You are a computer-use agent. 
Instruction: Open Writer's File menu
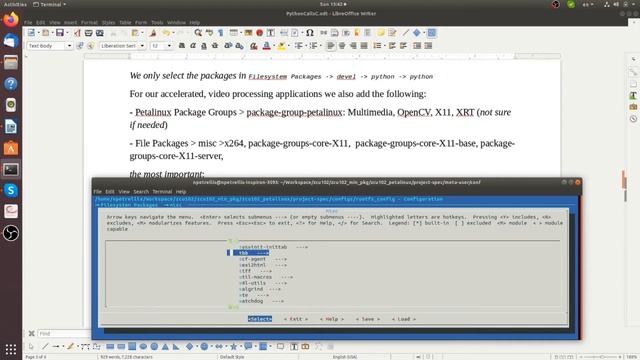(28, 22)
